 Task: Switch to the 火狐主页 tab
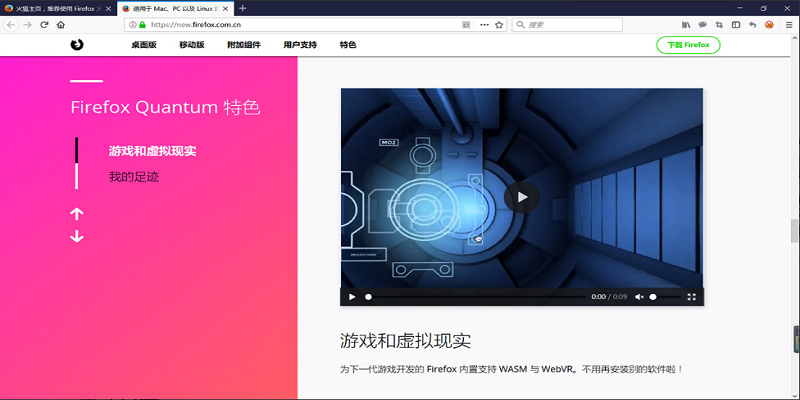[55, 8]
